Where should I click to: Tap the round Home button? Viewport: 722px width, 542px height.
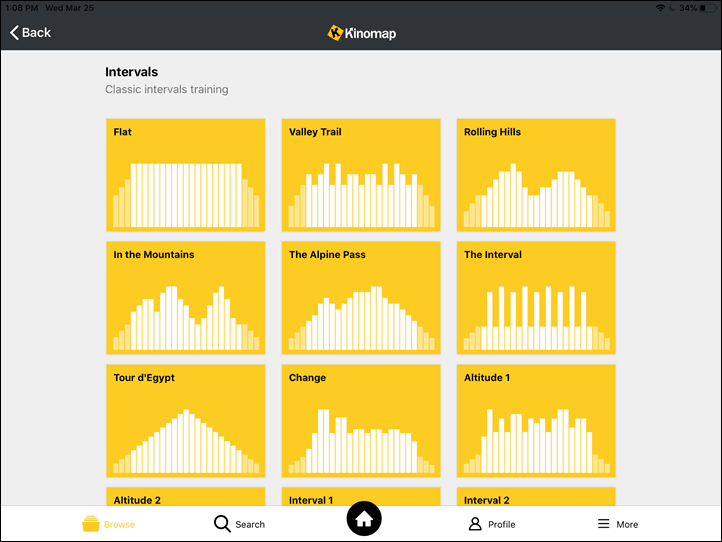tap(364, 519)
